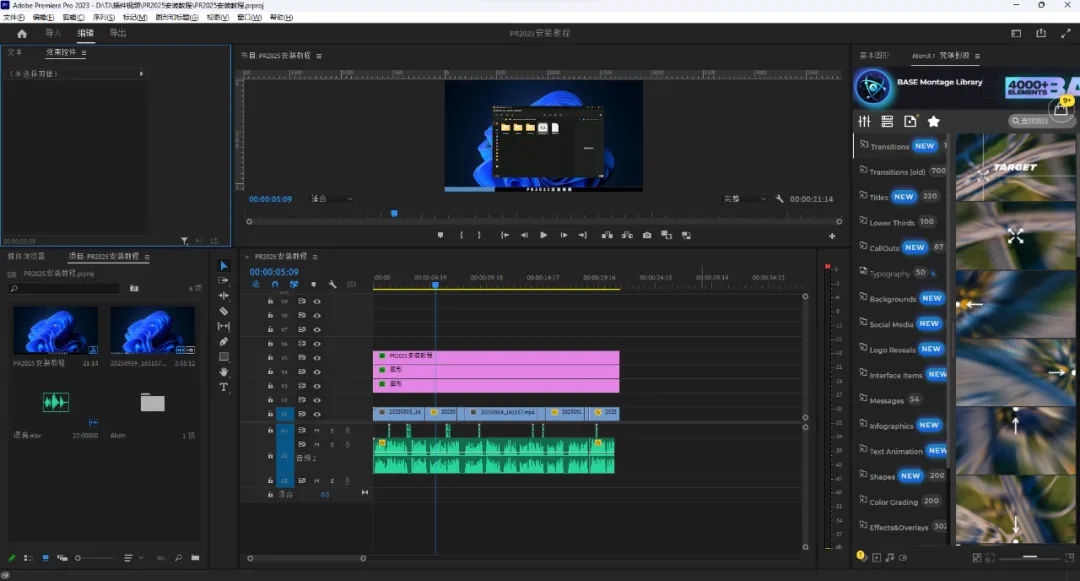Open timeline settings wrench icon
This screenshot has width=1080, height=581.
pyautogui.click(x=333, y=284)
